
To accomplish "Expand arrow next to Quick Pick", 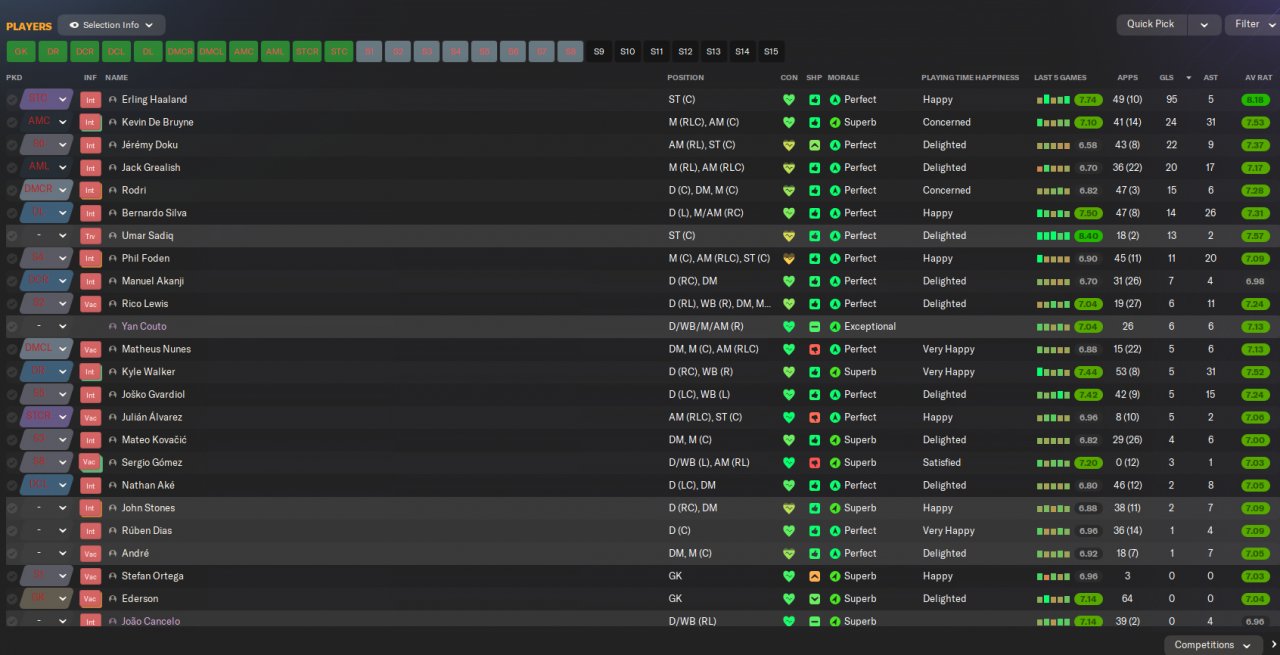I will (1204, 24).
